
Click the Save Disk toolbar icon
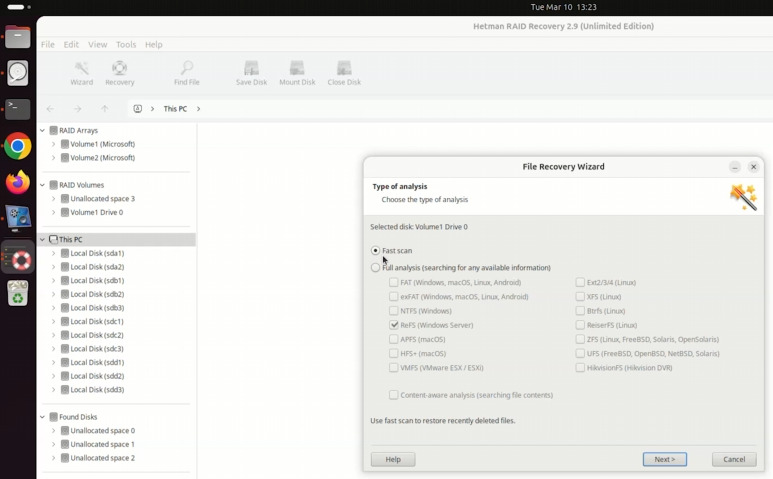[251, 73]
